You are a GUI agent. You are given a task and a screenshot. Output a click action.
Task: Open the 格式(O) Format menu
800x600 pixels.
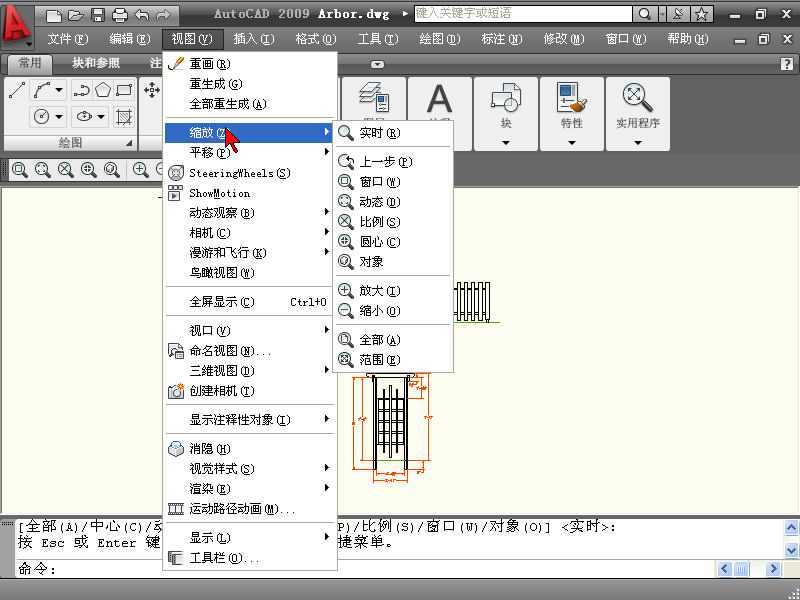316,39
